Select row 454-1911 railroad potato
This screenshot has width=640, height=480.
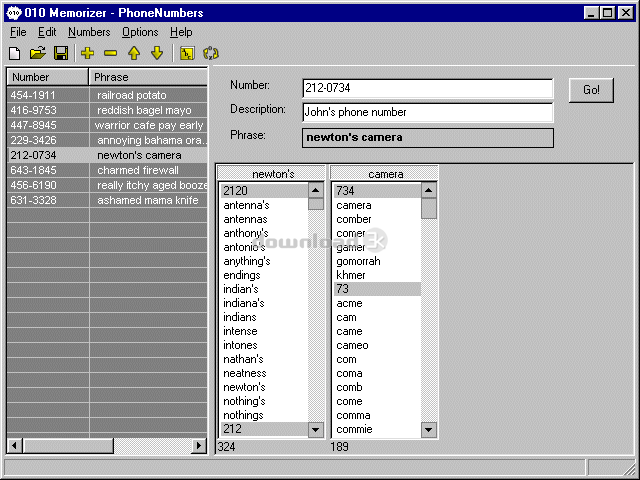point(107,95)
